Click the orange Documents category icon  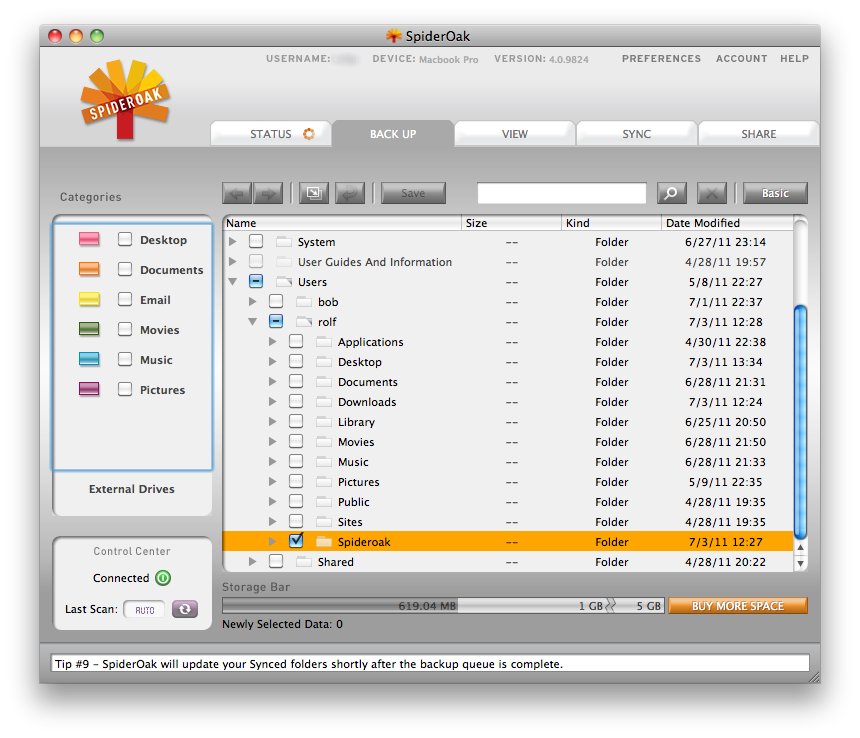pyautogui.click(x=89, y=270)
